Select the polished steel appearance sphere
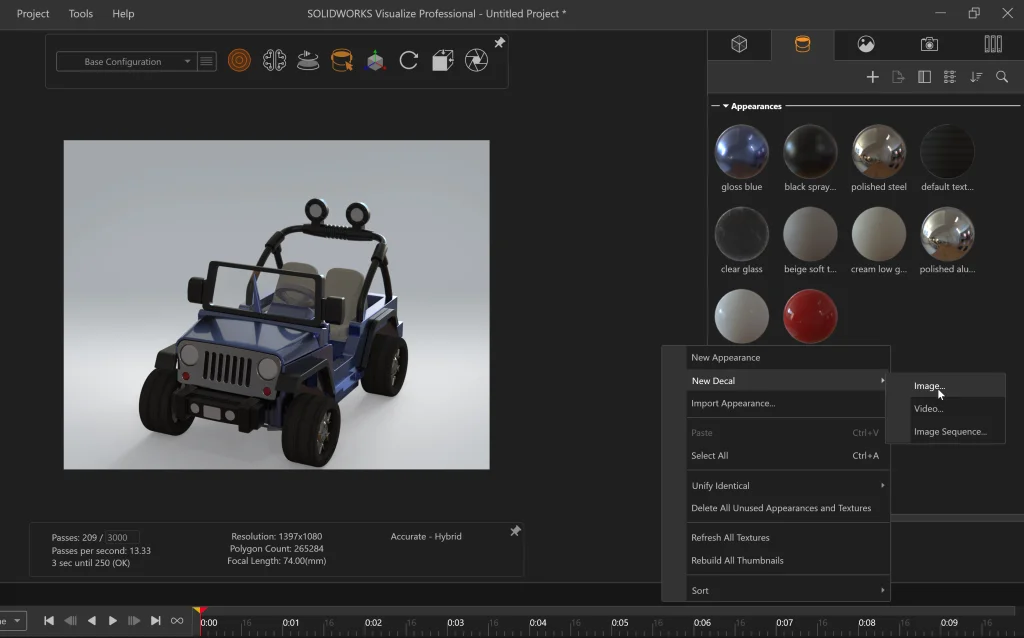The image size is (1024, 638). (x=878, y=152)
